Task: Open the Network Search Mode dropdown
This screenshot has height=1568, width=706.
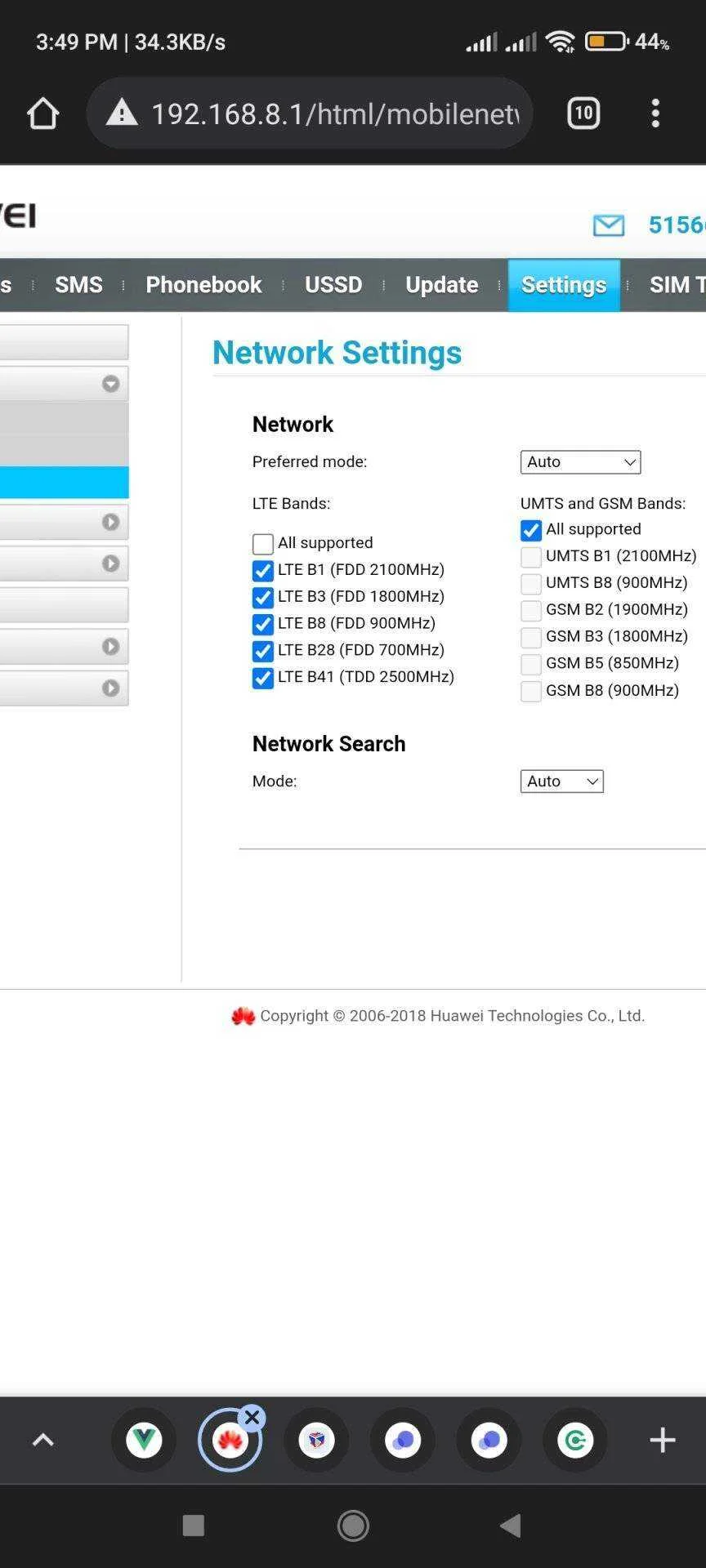Action: [x=561, y=782]
